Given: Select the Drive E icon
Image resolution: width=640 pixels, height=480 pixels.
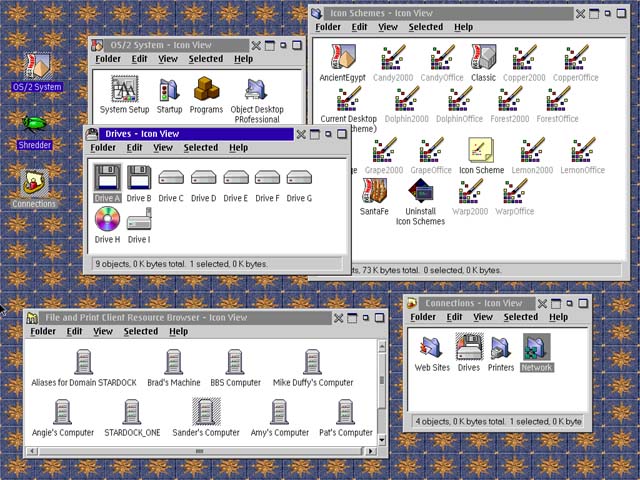Looking at the screenshot, I should click(x=236, y=178).
